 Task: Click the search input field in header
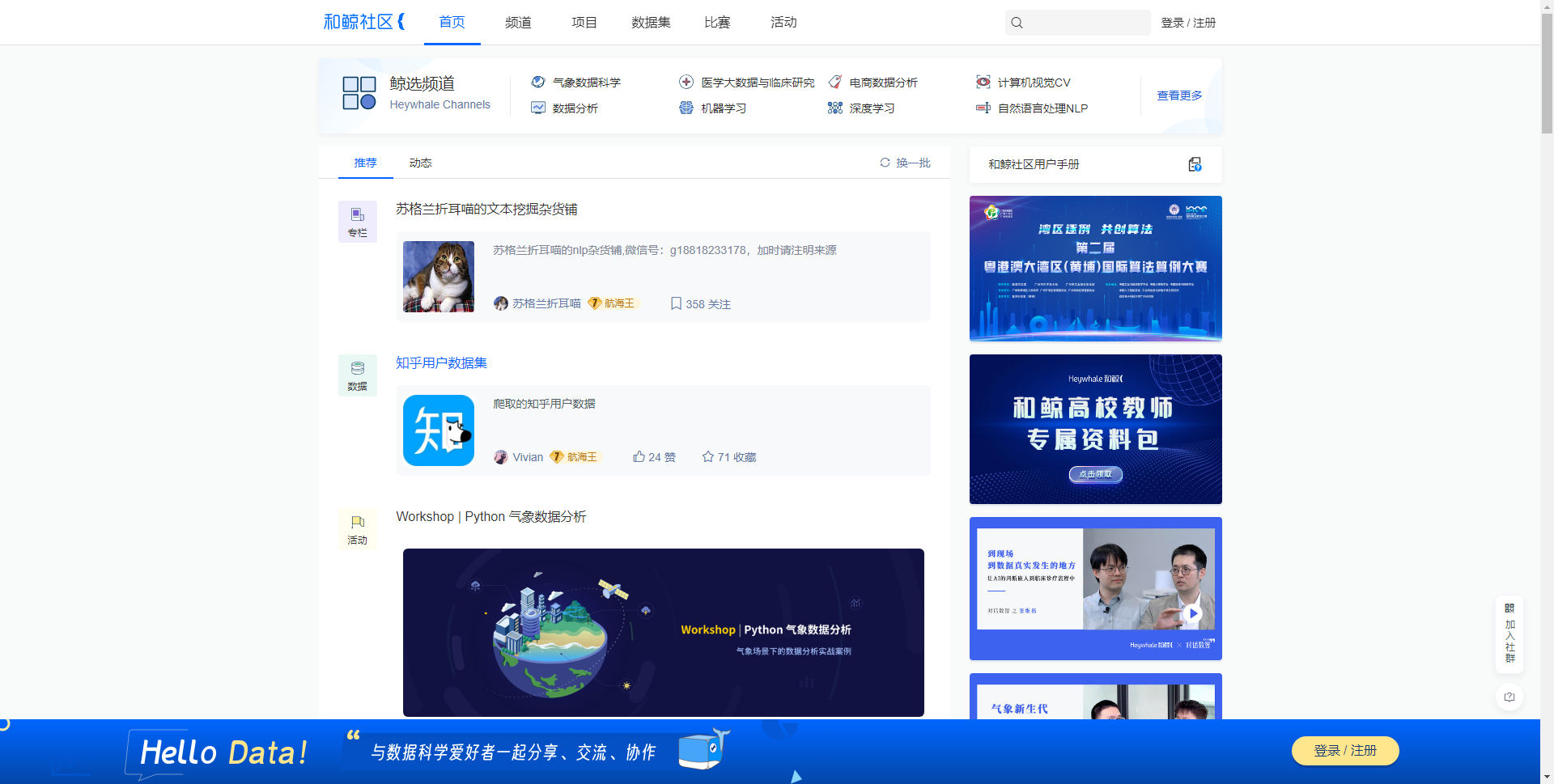click(1086, 23)
